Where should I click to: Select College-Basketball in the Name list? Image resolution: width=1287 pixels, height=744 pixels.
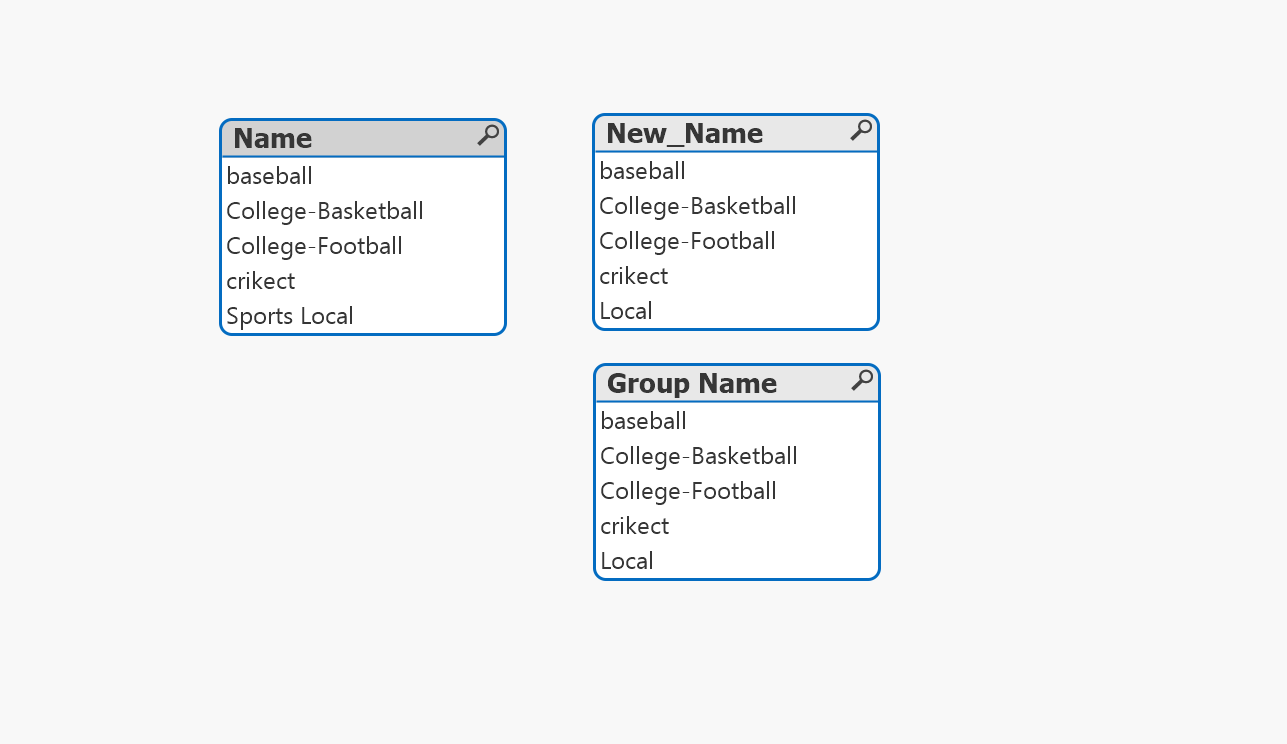[x=325, y=211]
